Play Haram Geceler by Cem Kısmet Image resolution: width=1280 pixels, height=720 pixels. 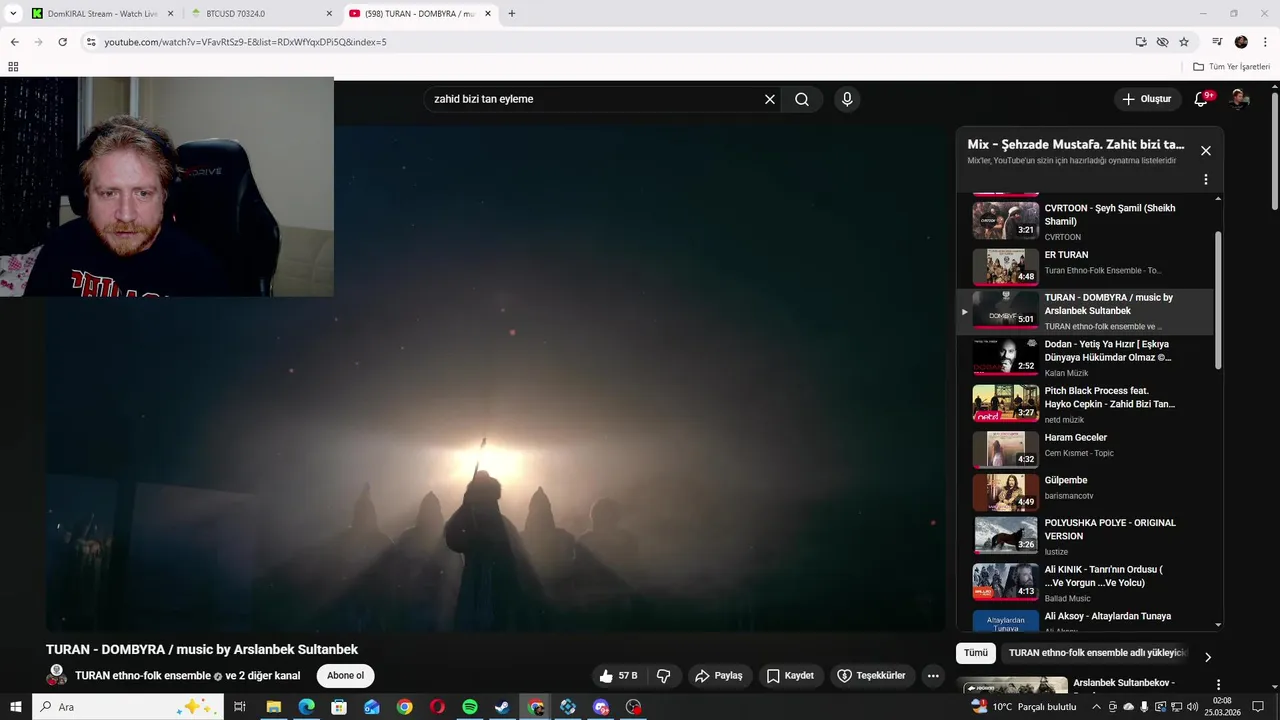1085,450
